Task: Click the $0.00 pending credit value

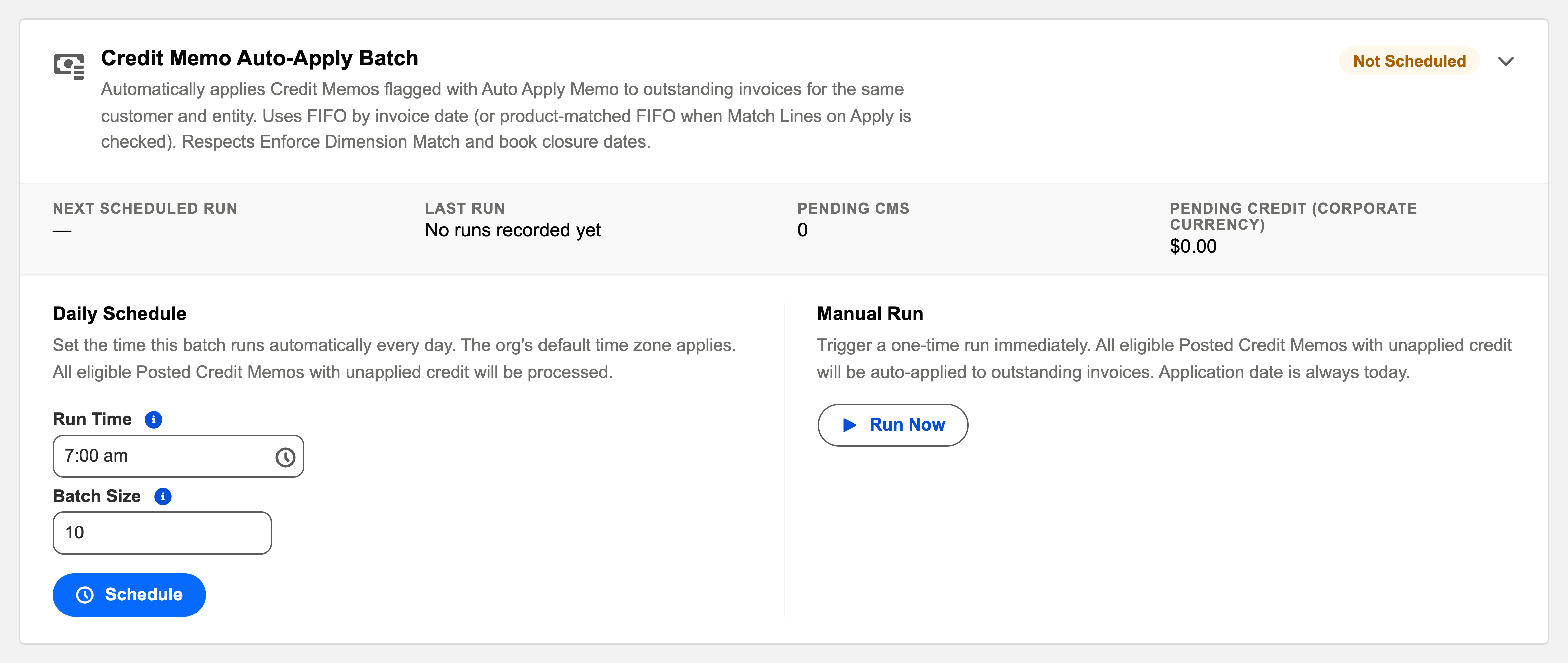Action: (x=1193, y=246)
